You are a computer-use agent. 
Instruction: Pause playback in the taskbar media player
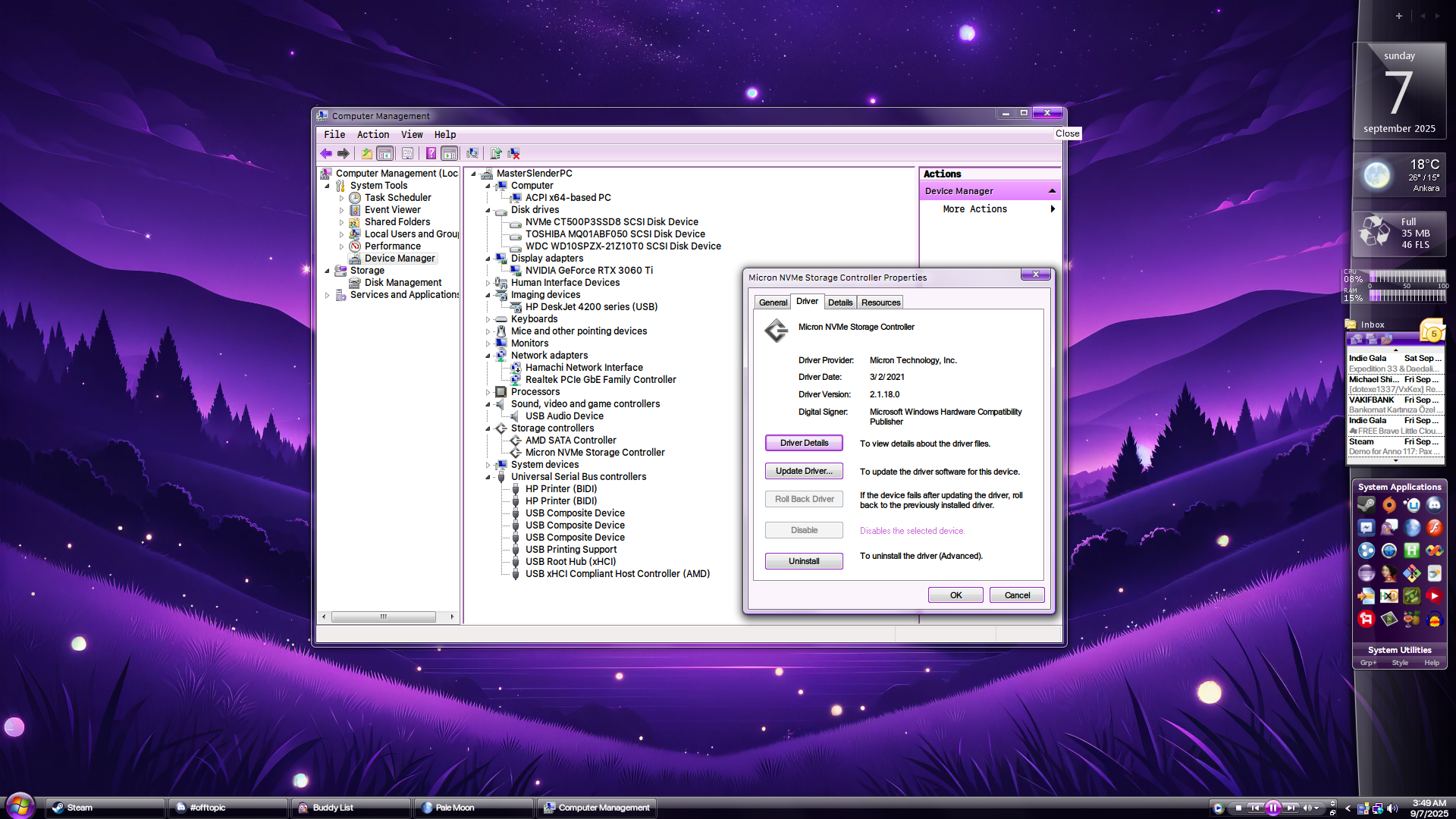click(1272, 808)
